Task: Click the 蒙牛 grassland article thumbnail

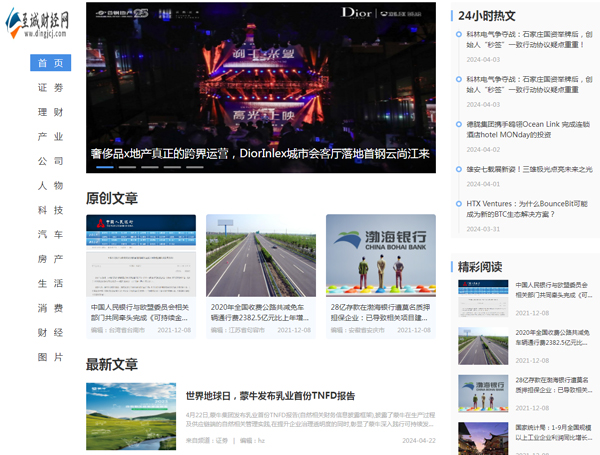Action: click(x=131, y=416)
